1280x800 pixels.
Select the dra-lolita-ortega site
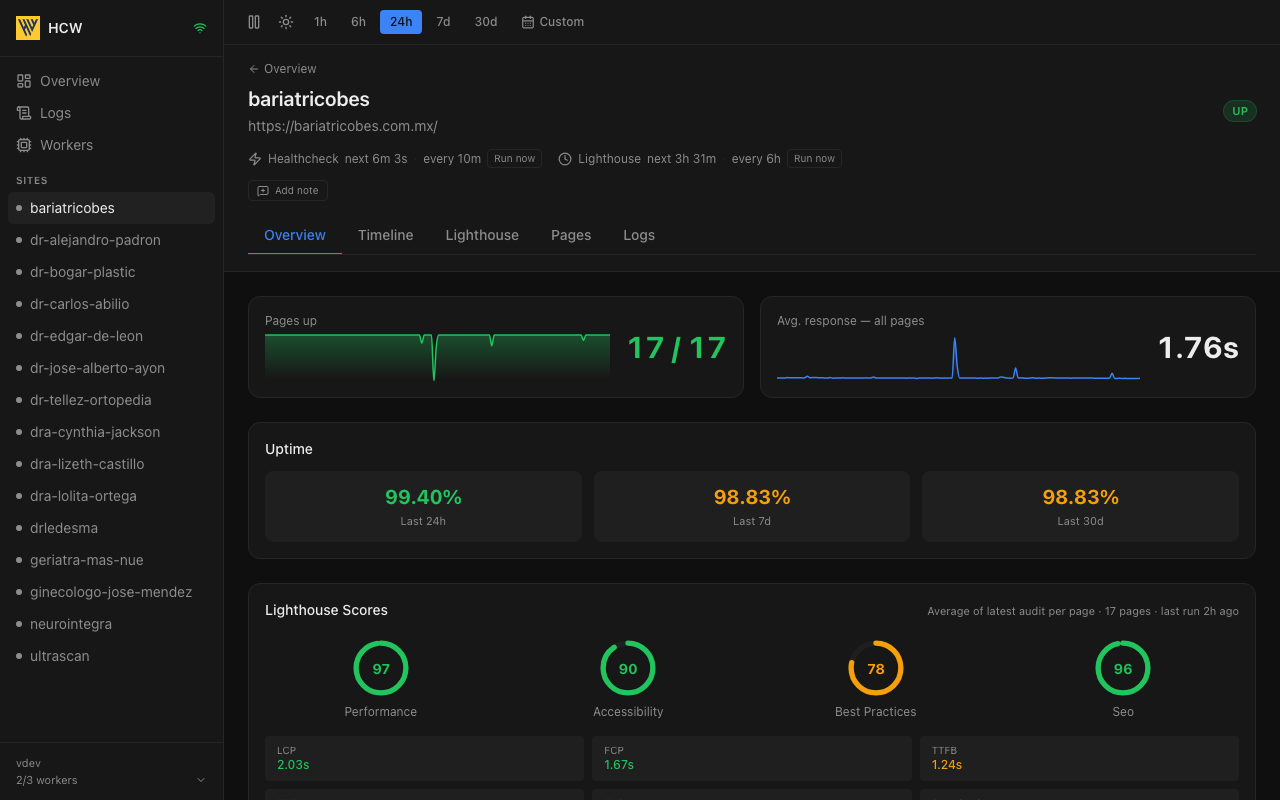pyautogui.click(x=111, y=496)
